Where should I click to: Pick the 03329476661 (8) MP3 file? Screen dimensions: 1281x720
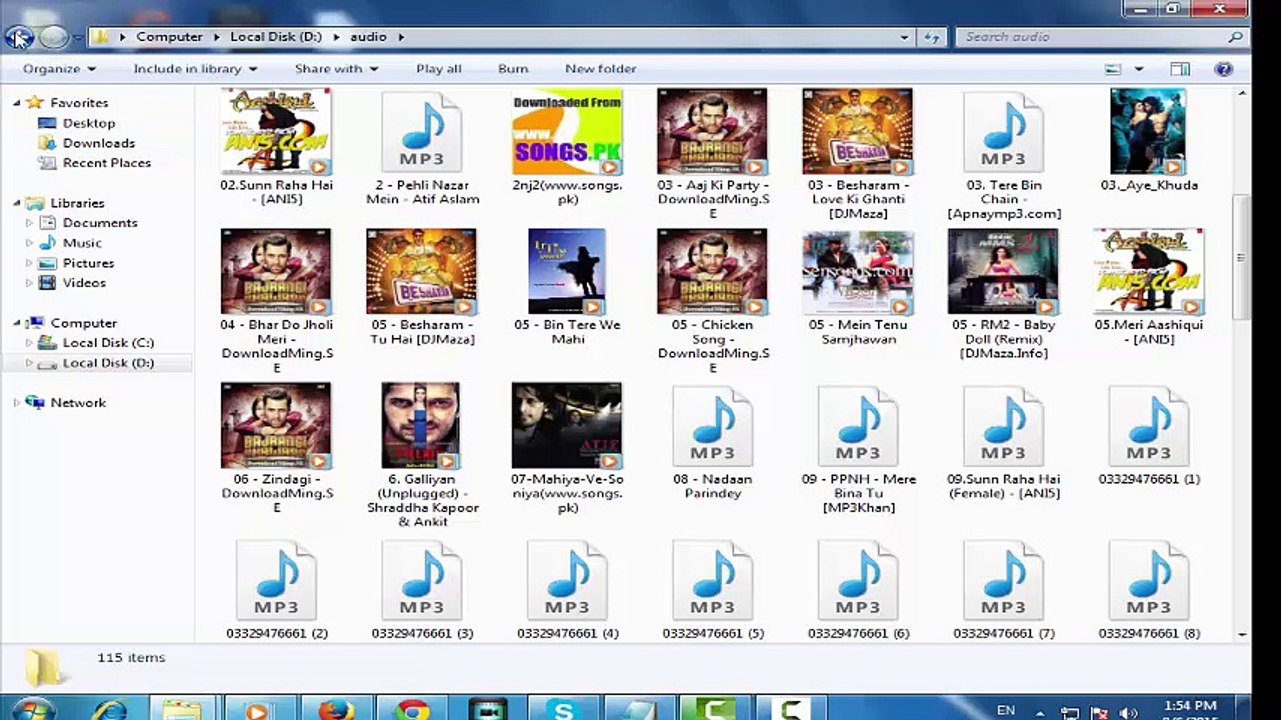coord(1149,581)
